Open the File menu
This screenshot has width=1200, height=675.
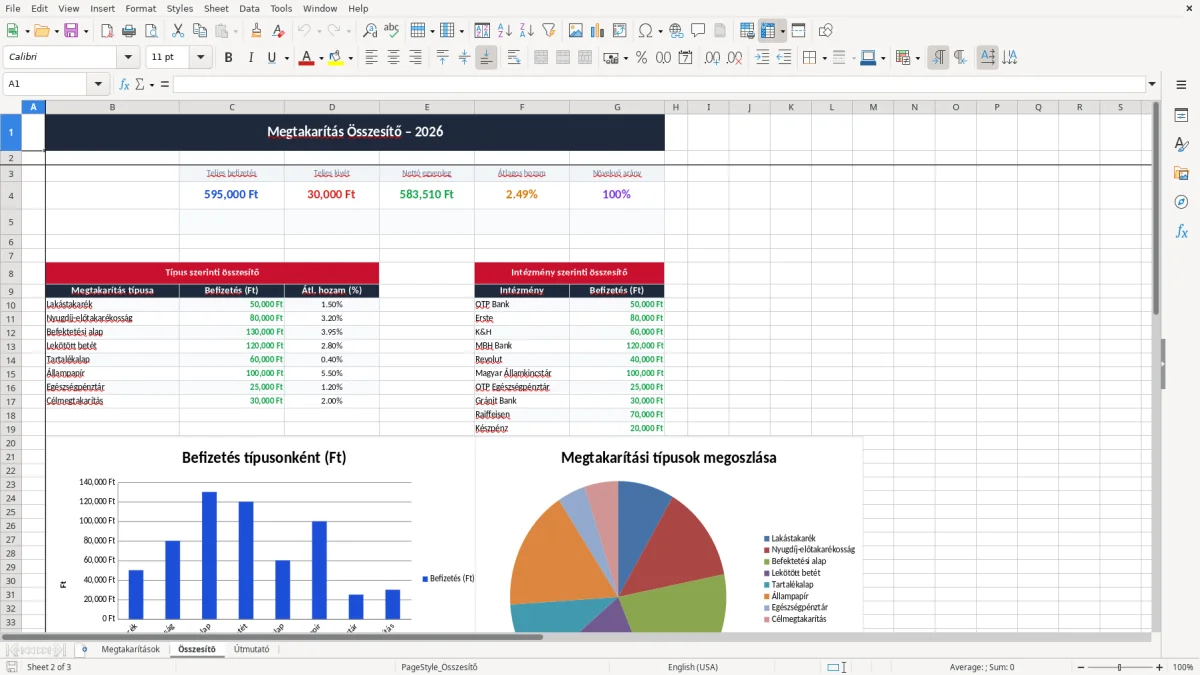[13, 8]
